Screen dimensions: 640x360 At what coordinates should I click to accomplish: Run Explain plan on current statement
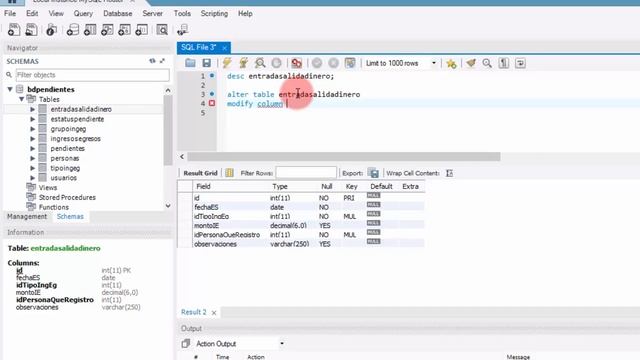point(260,63)
